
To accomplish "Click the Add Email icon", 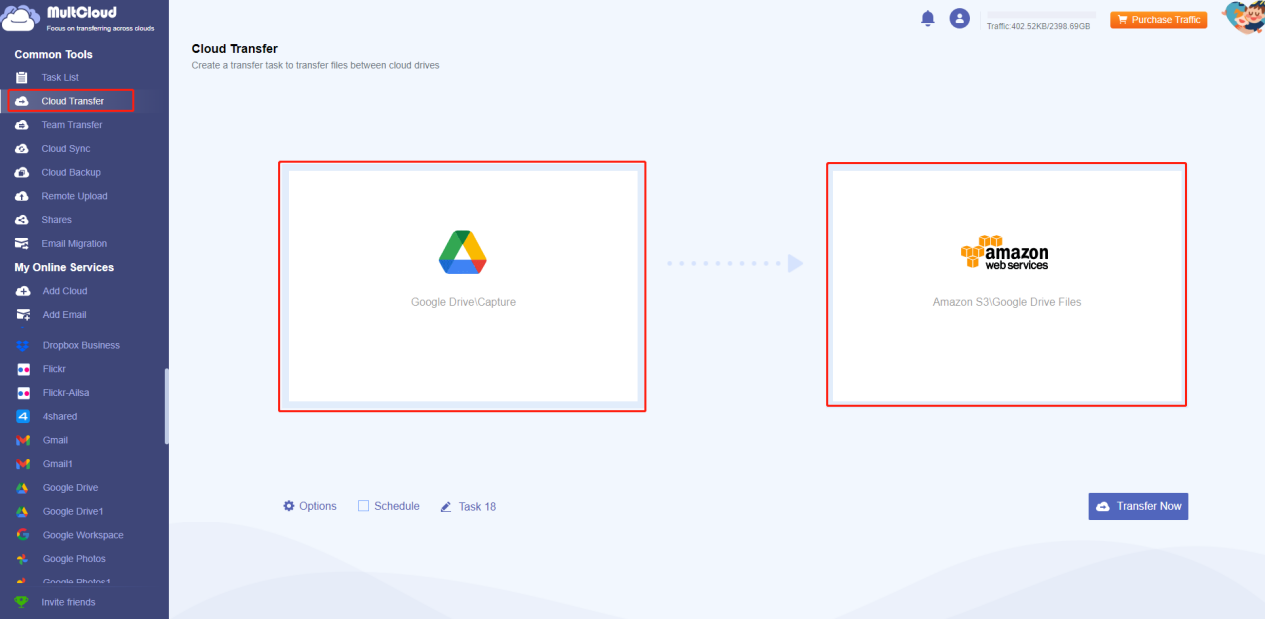I will click(x=23, y=315).
